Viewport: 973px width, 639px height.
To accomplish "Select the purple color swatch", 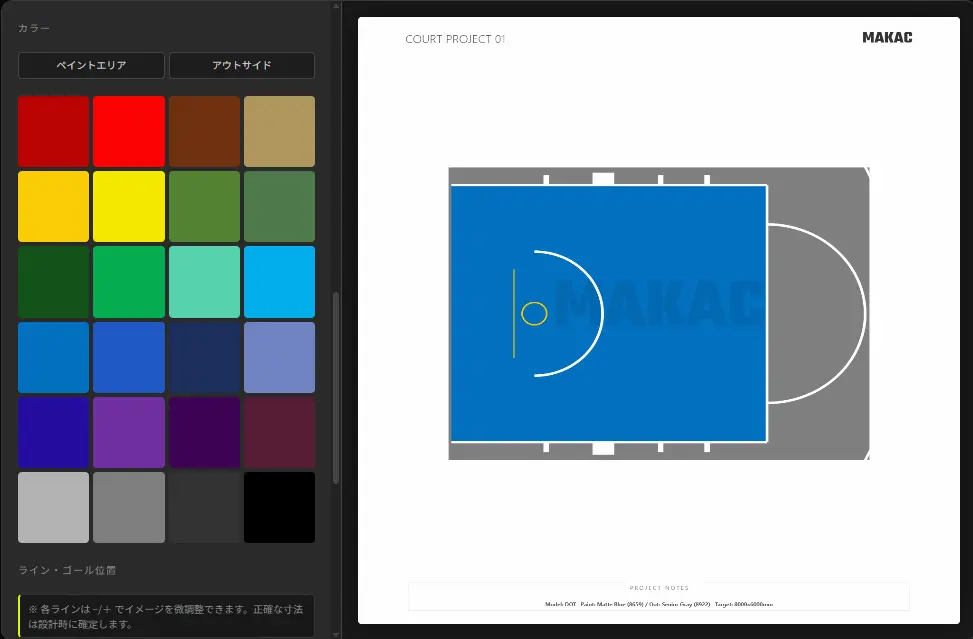I will click(x=129, y=432).
